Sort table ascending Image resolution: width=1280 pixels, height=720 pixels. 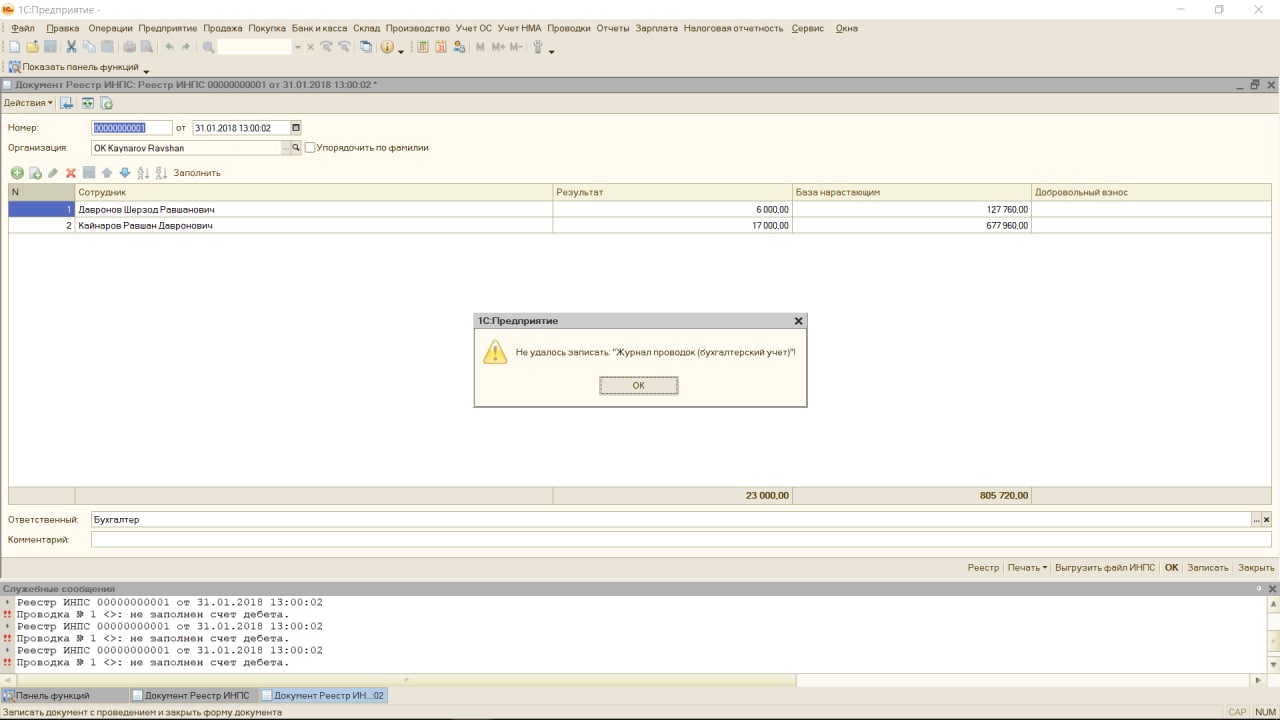tap(143, 173)
